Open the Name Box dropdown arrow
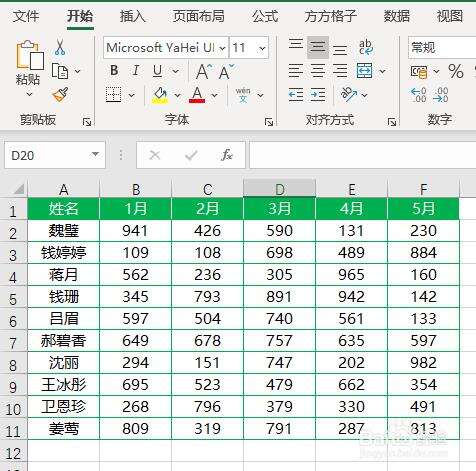 click(x=95, y=154)
